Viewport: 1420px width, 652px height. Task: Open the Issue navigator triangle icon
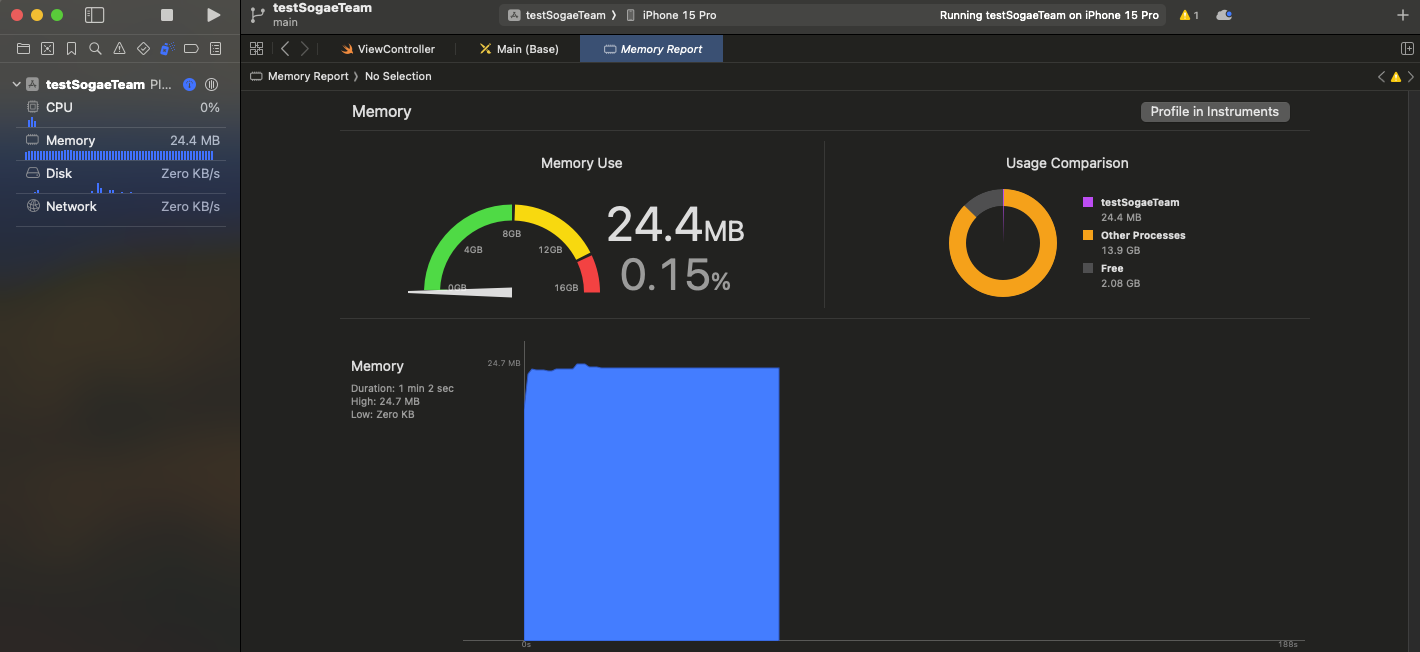(x=119, y=48)
